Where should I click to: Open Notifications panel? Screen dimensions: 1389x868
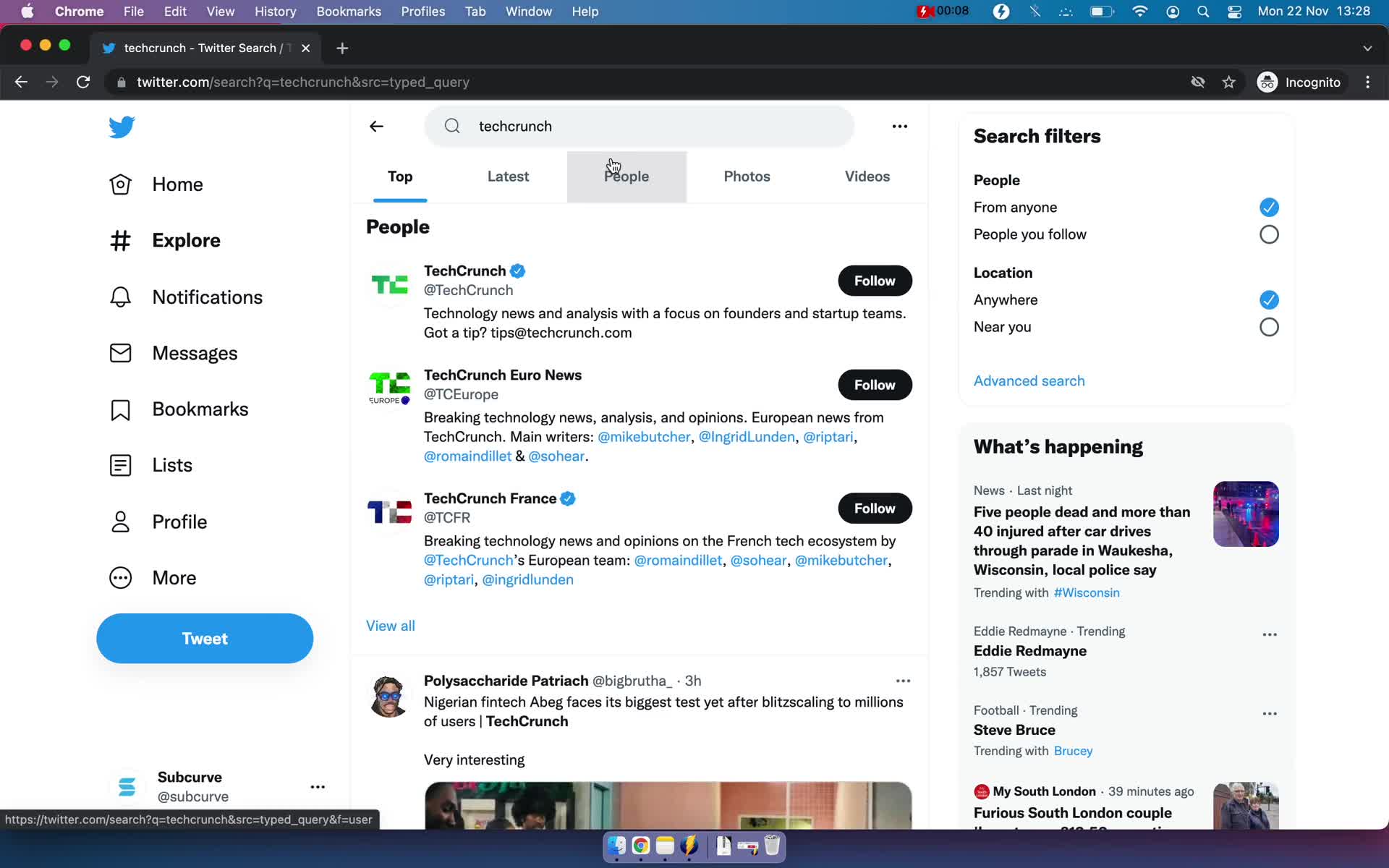tap(207, 296)
